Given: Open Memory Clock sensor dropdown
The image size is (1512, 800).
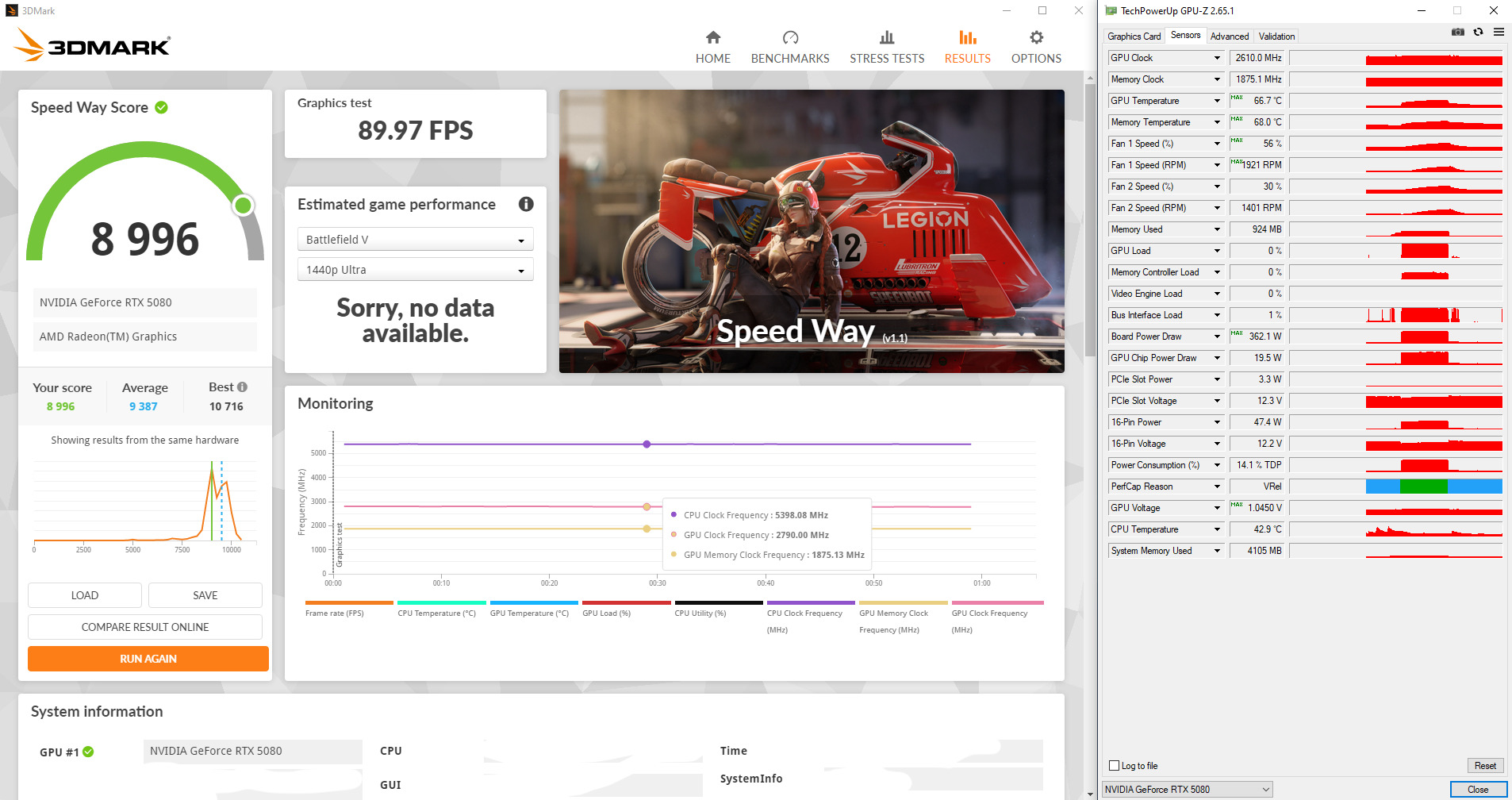Looking at the screenshot, I should tap(1217, 79).
